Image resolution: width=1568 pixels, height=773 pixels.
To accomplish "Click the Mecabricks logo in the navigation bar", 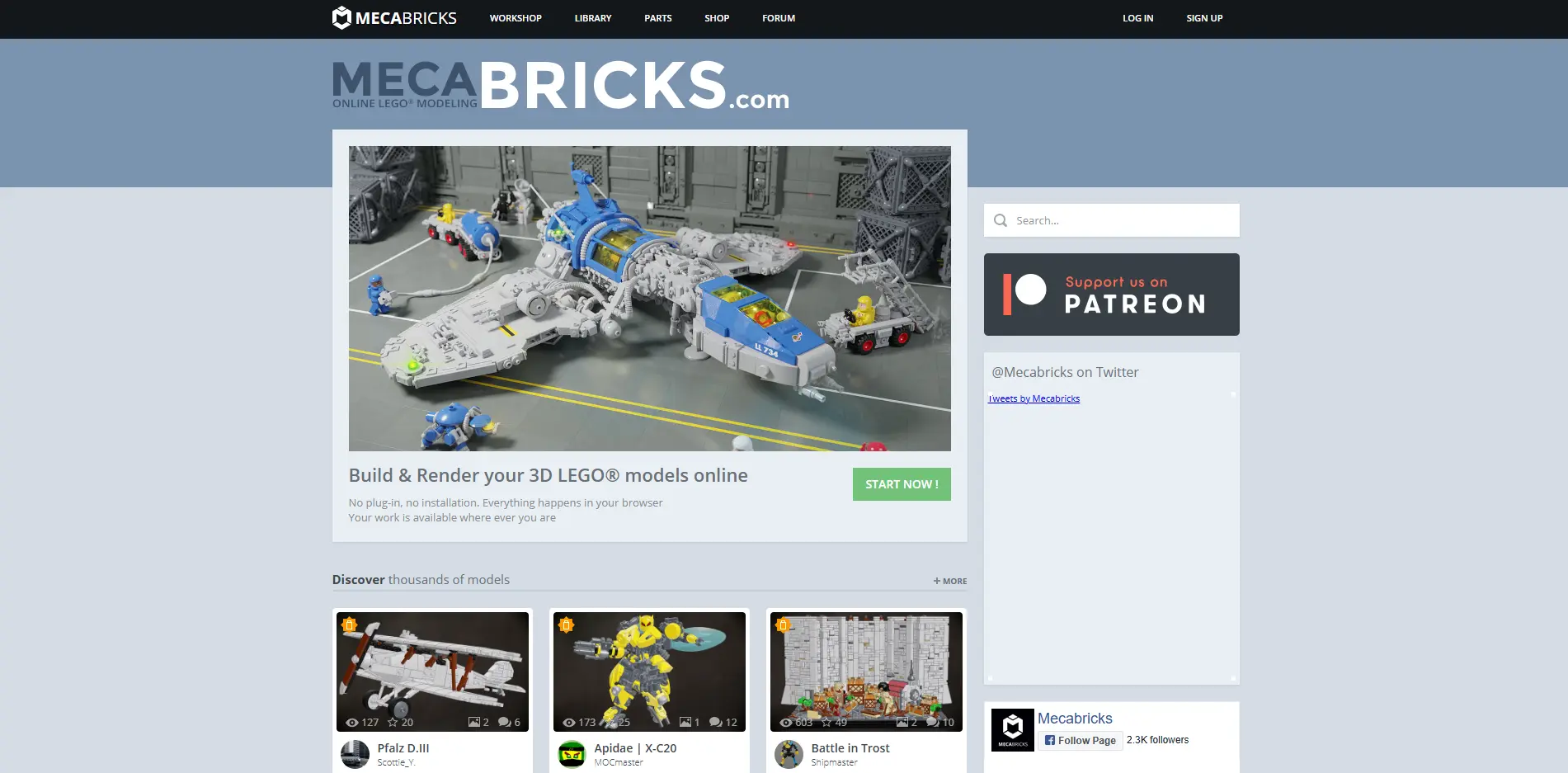I will (x=394, y=17).
